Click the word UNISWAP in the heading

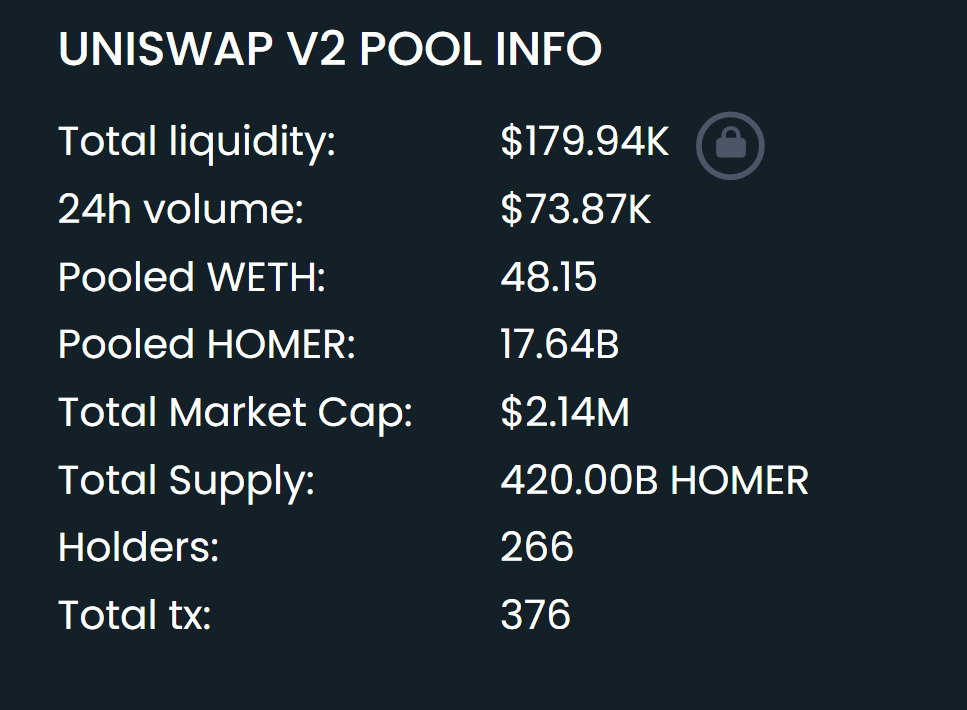(165, 49)
